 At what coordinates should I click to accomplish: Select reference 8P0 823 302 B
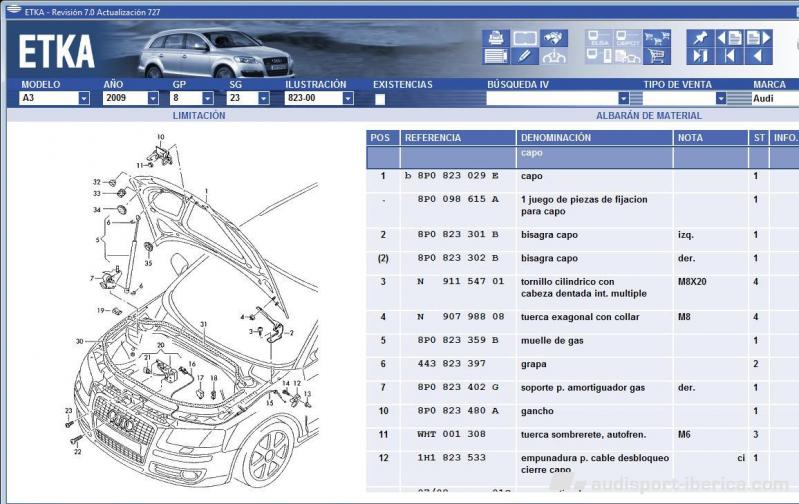click(458, 258)
